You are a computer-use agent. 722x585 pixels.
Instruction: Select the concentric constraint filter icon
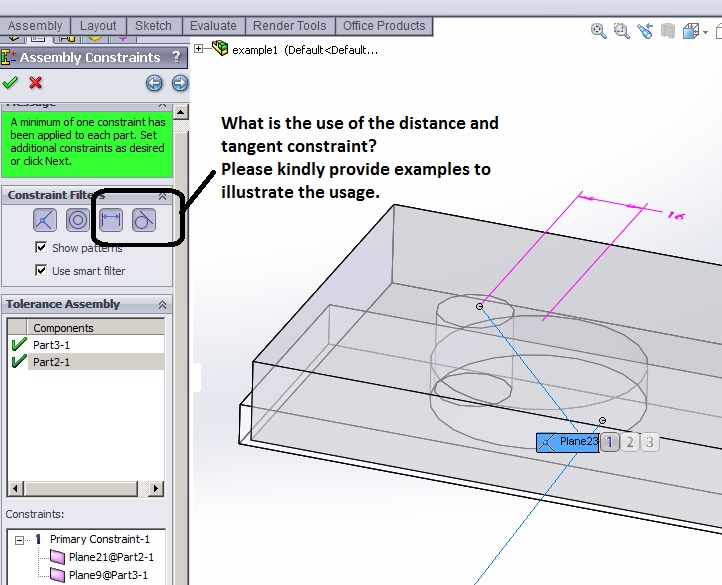coord(78,220)
